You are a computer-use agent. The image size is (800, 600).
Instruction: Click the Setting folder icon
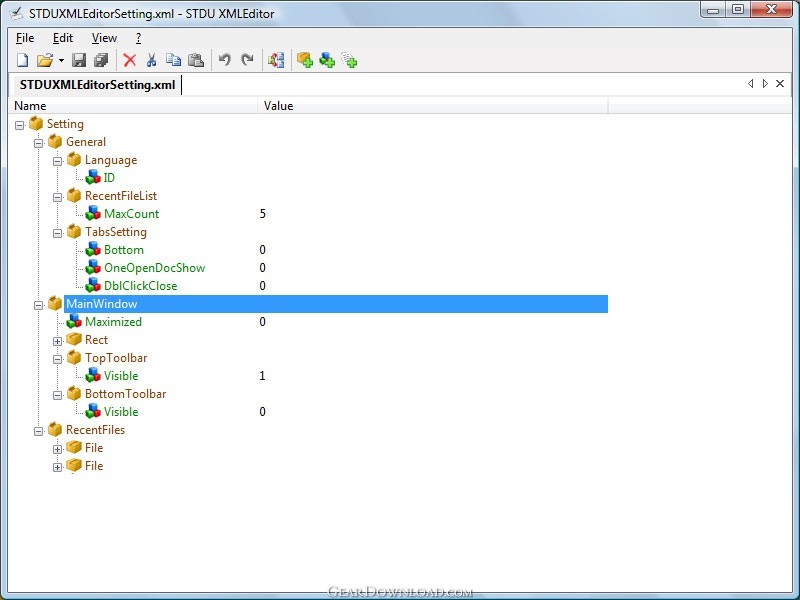click(36, 123)
